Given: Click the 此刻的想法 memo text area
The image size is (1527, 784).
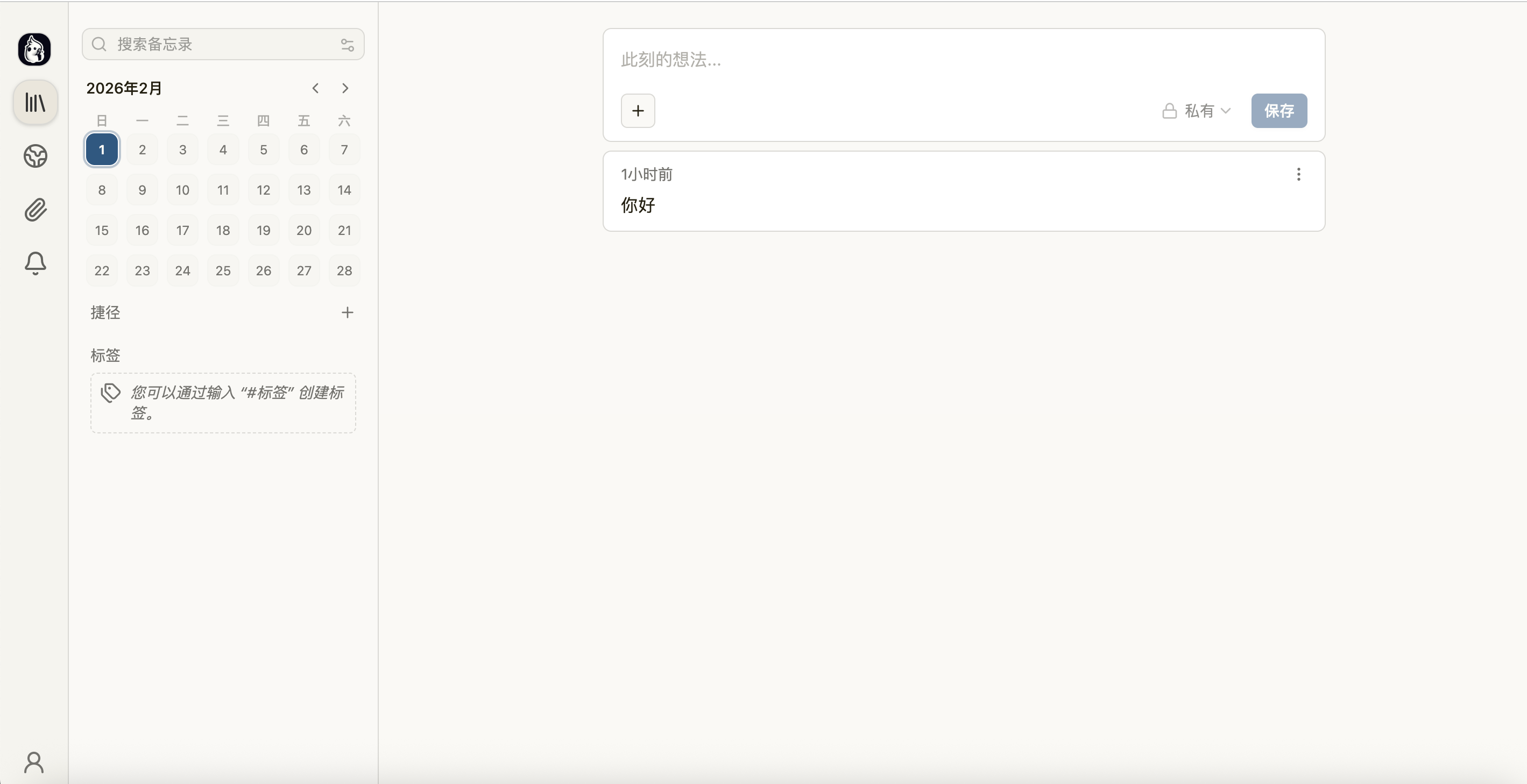Looking at the screenshot, I should pos(963,60).
